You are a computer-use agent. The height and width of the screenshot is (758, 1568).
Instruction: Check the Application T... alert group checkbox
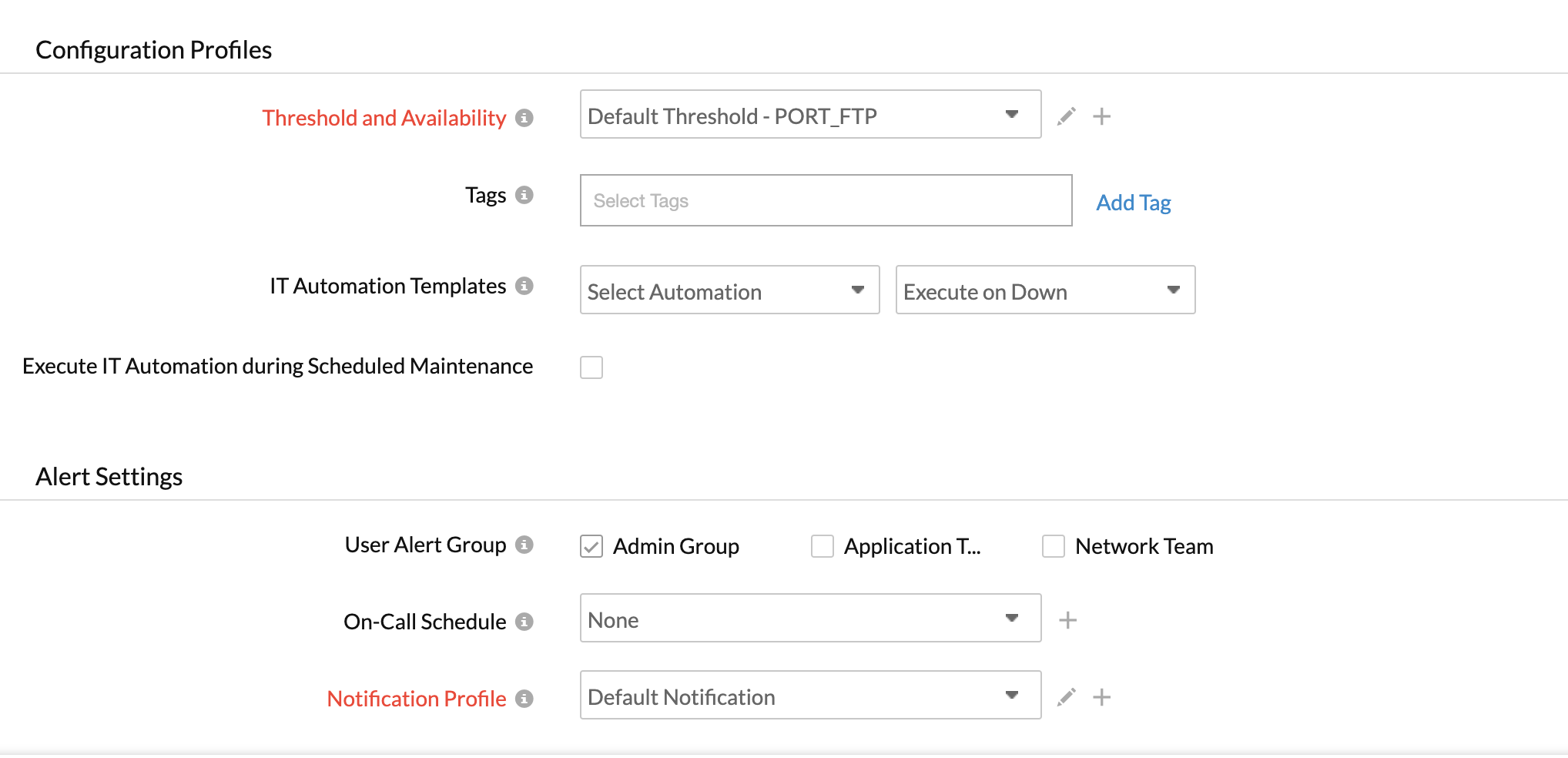coord(823,546)
